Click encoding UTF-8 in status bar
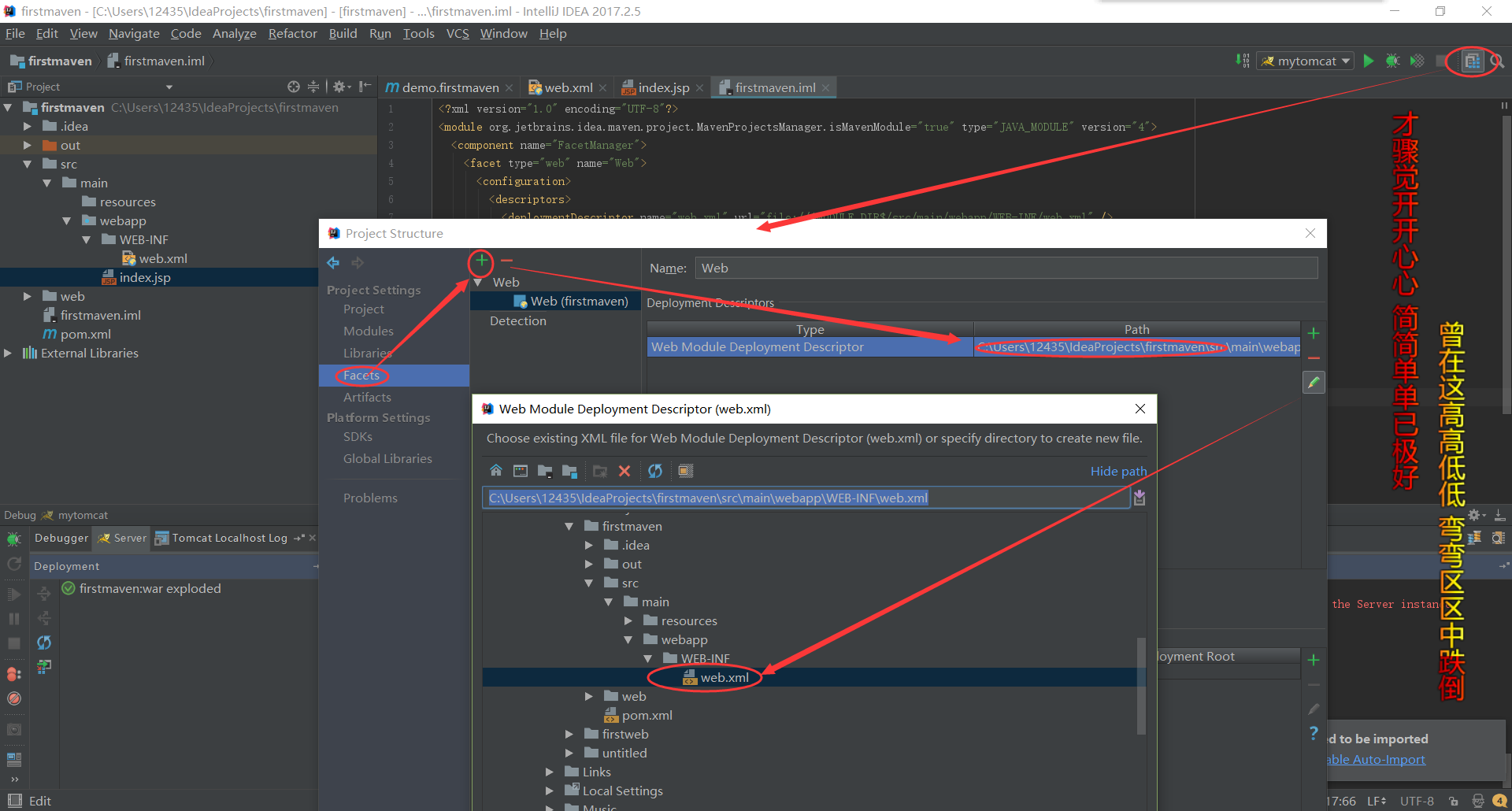This screenshot has height=811, width=1512. (1417, 801)
